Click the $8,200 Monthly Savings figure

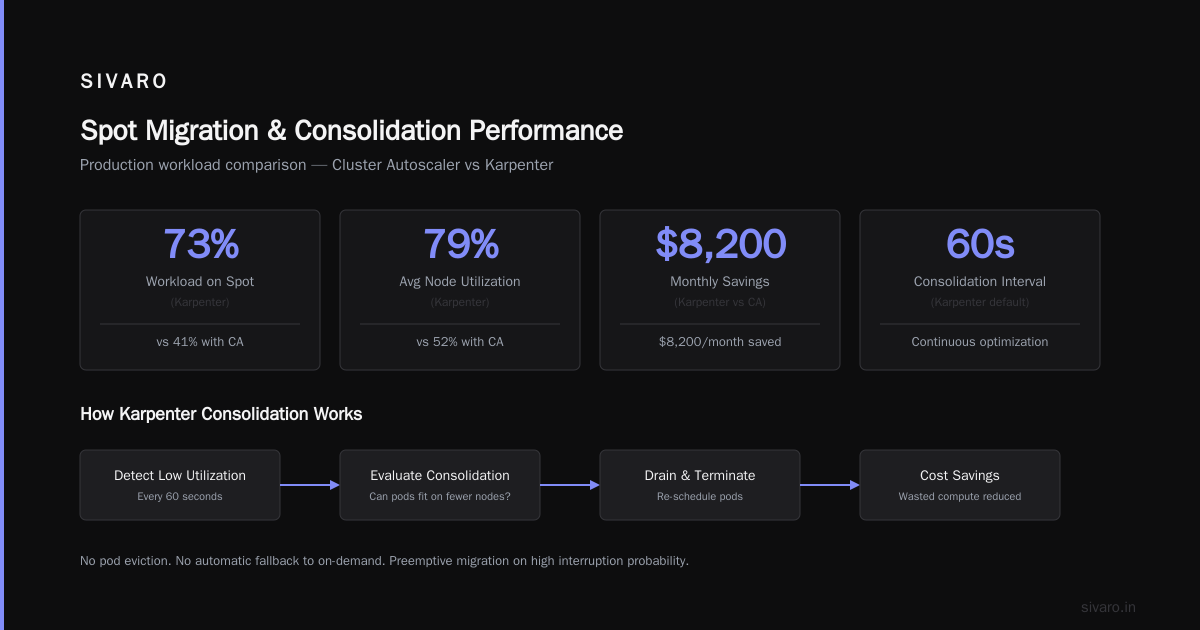[720, 244]
